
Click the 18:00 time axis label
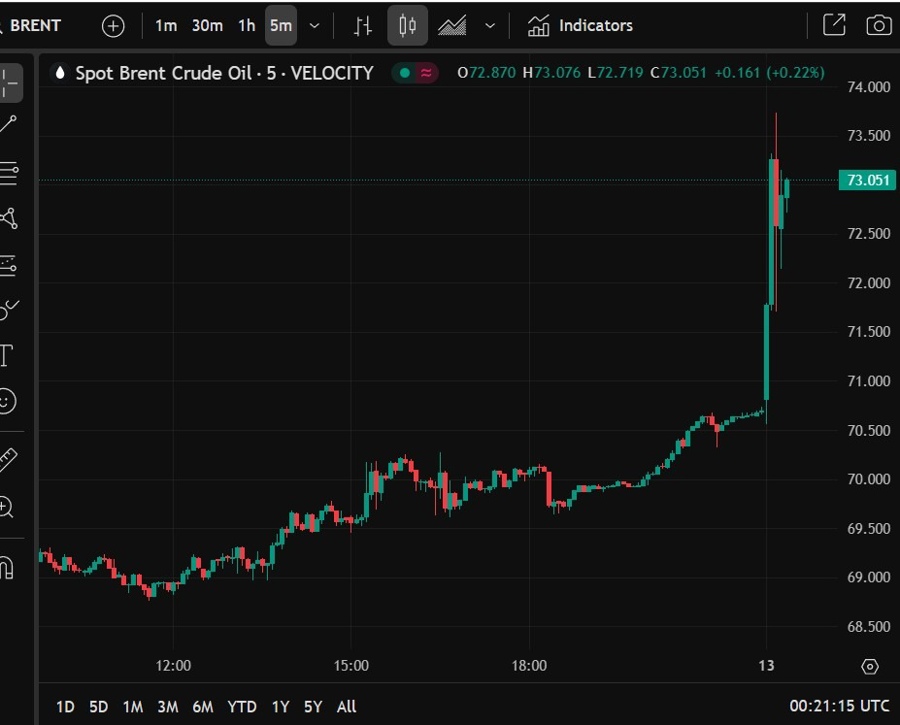(x=529, y=666)
